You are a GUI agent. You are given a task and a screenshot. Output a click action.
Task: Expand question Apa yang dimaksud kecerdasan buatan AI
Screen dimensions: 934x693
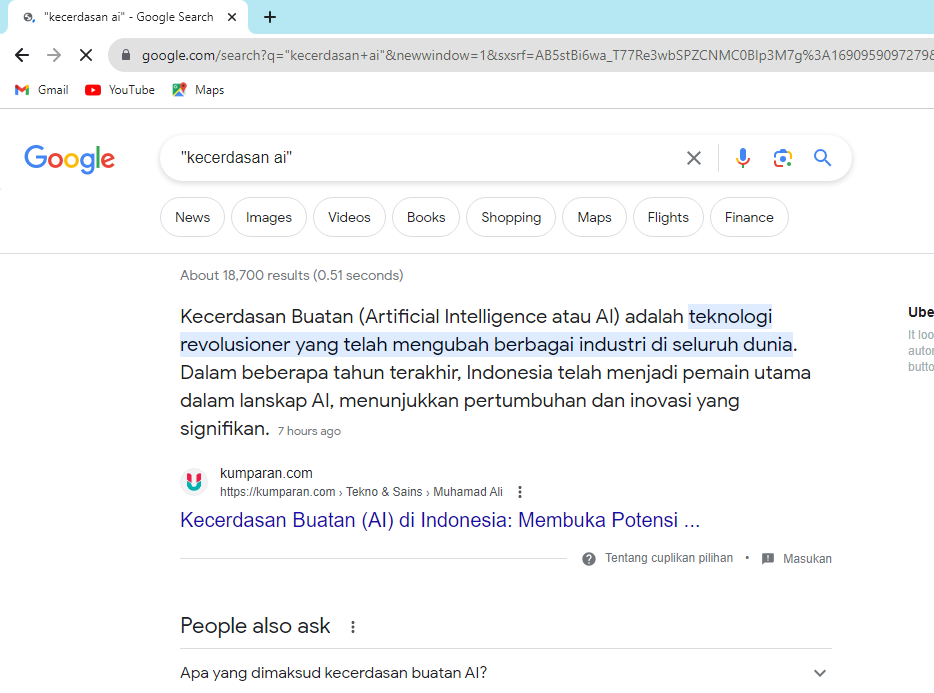[506, 673]
